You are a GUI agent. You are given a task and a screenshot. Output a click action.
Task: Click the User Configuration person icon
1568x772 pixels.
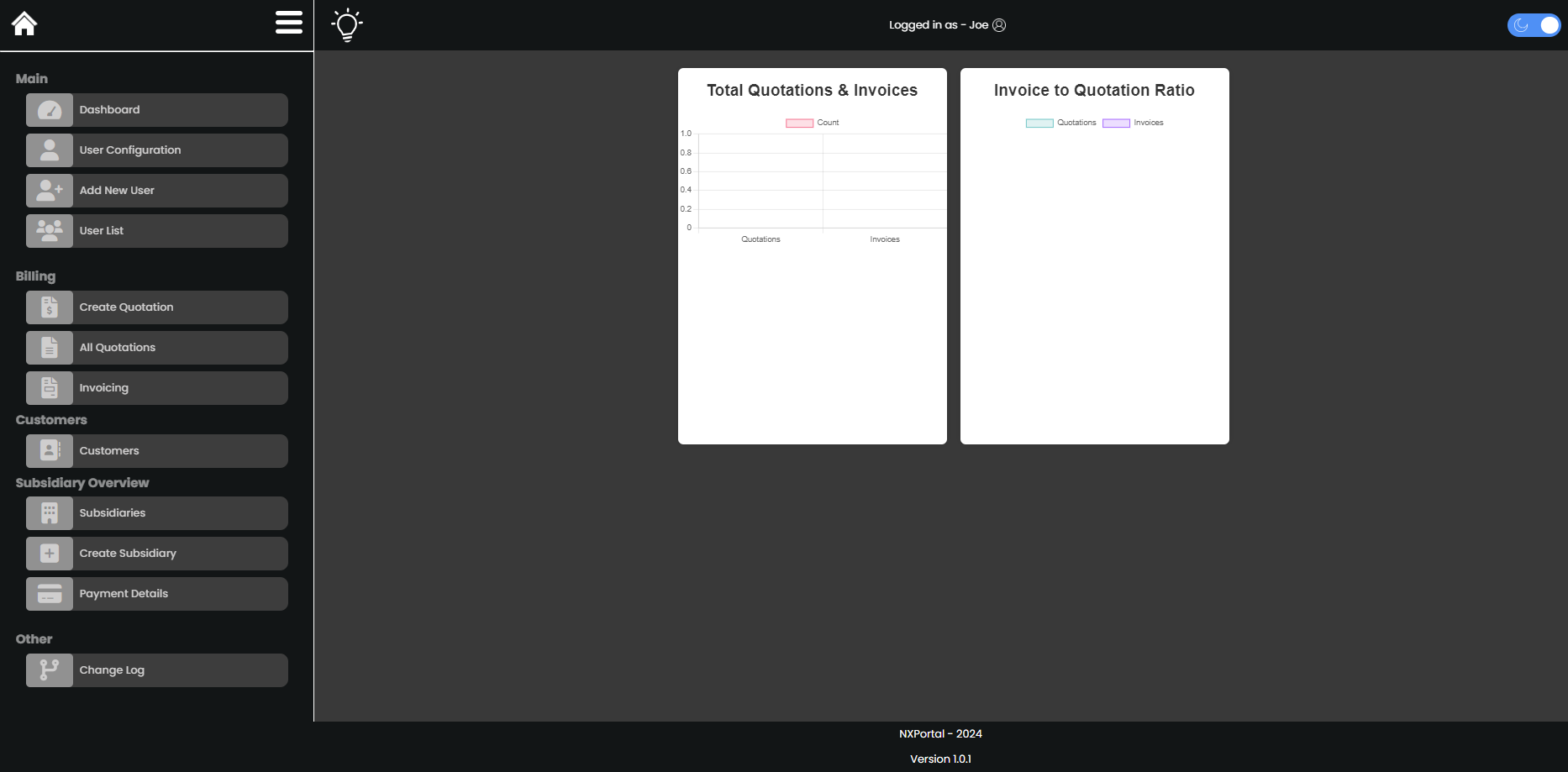click(x=50, y=150)
